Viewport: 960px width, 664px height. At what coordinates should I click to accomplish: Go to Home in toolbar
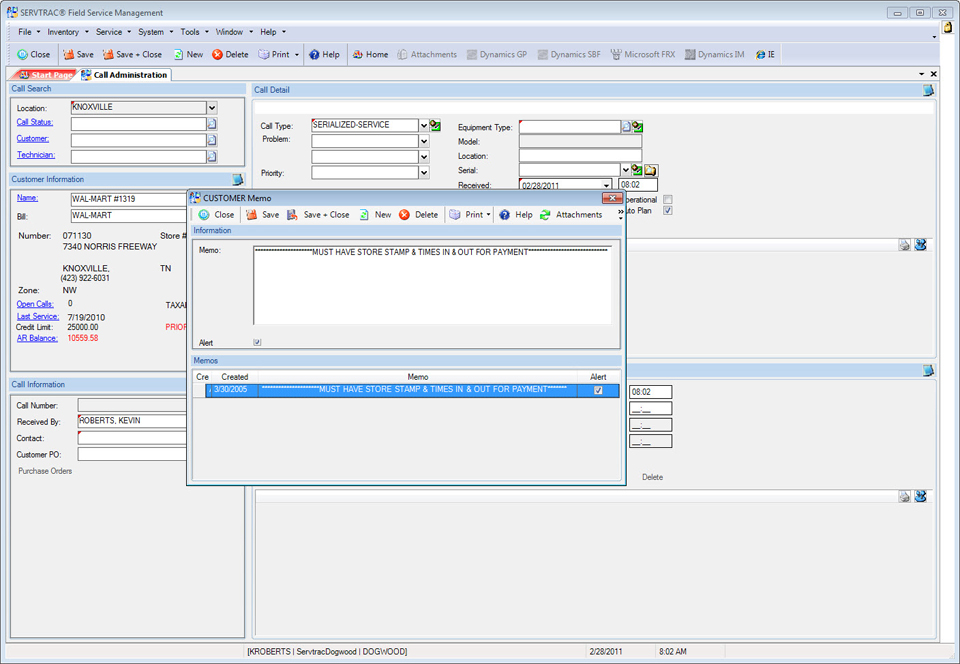pos(370,54)
